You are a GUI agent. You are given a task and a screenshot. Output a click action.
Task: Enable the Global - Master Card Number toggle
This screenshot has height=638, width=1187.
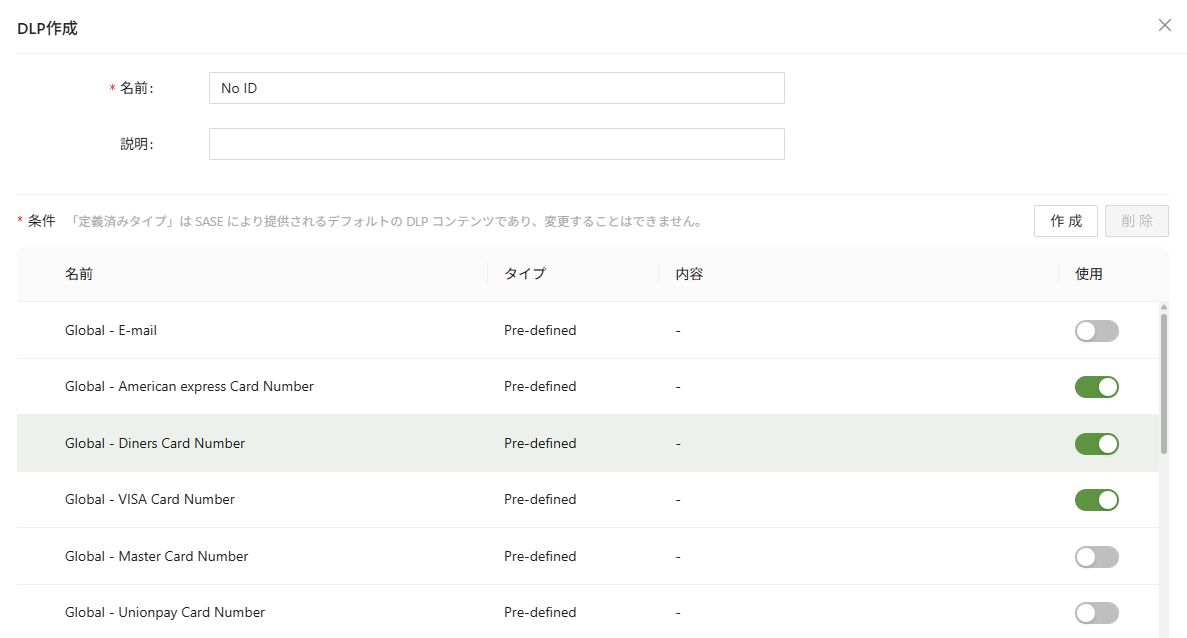pyautogui.click(x=1096, y=556)
